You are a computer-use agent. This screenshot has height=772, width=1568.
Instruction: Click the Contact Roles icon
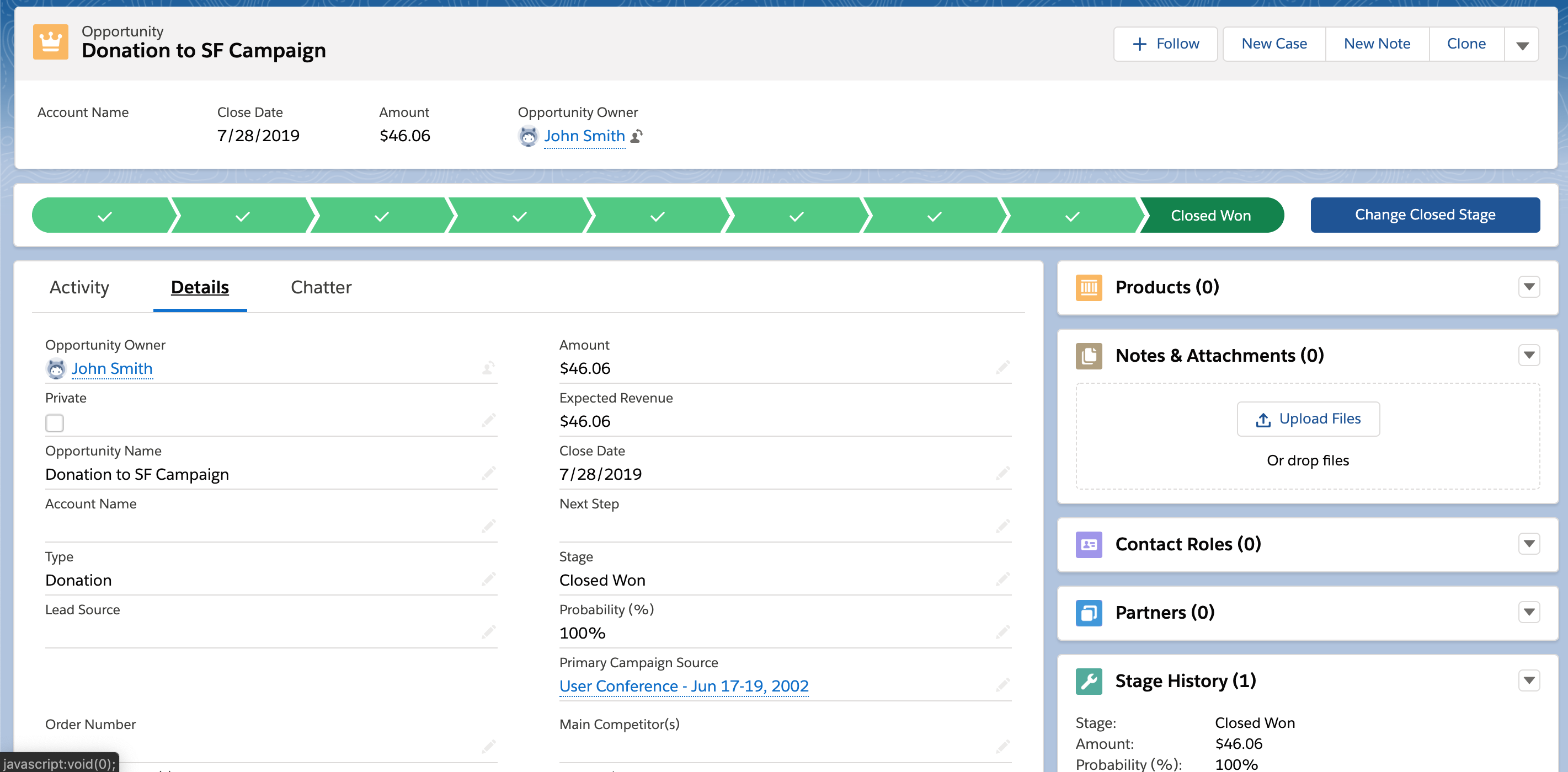pyautogui.click(x=1089, y=544)
